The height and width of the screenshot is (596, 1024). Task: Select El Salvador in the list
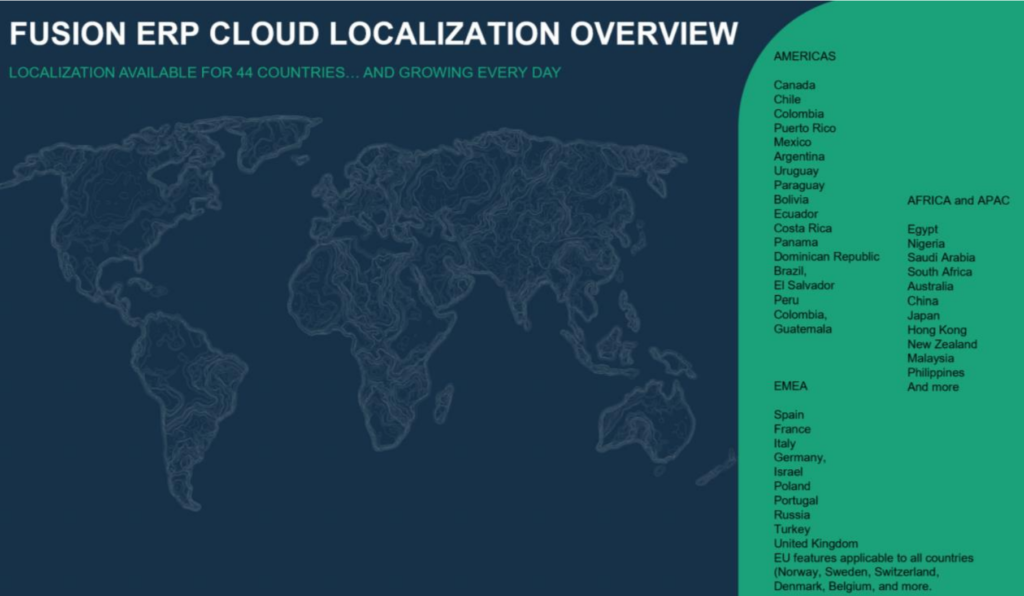pyautogui.click(x=804, y=286)
